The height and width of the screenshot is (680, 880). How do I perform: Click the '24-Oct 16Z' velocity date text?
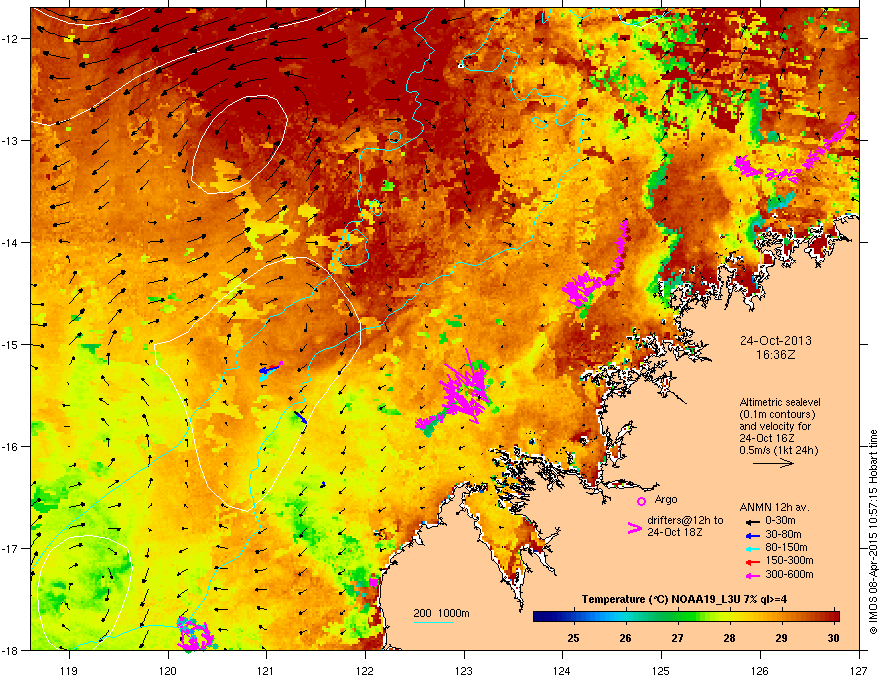tap(767, 438)
